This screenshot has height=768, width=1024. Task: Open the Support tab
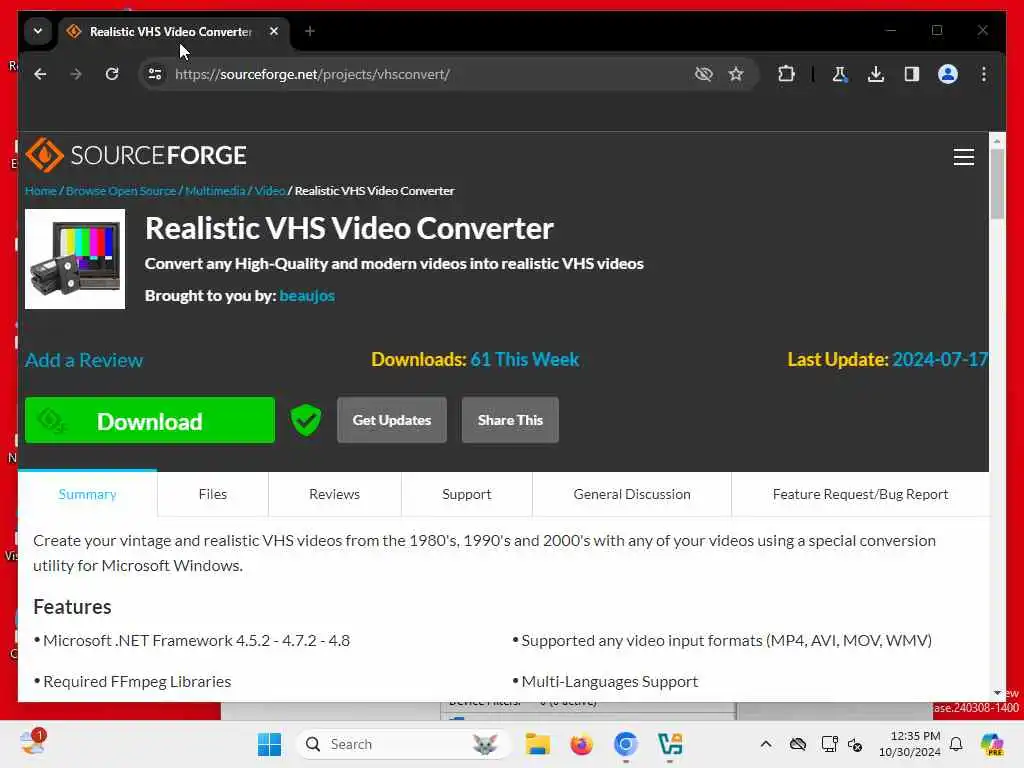coord(466,494)
